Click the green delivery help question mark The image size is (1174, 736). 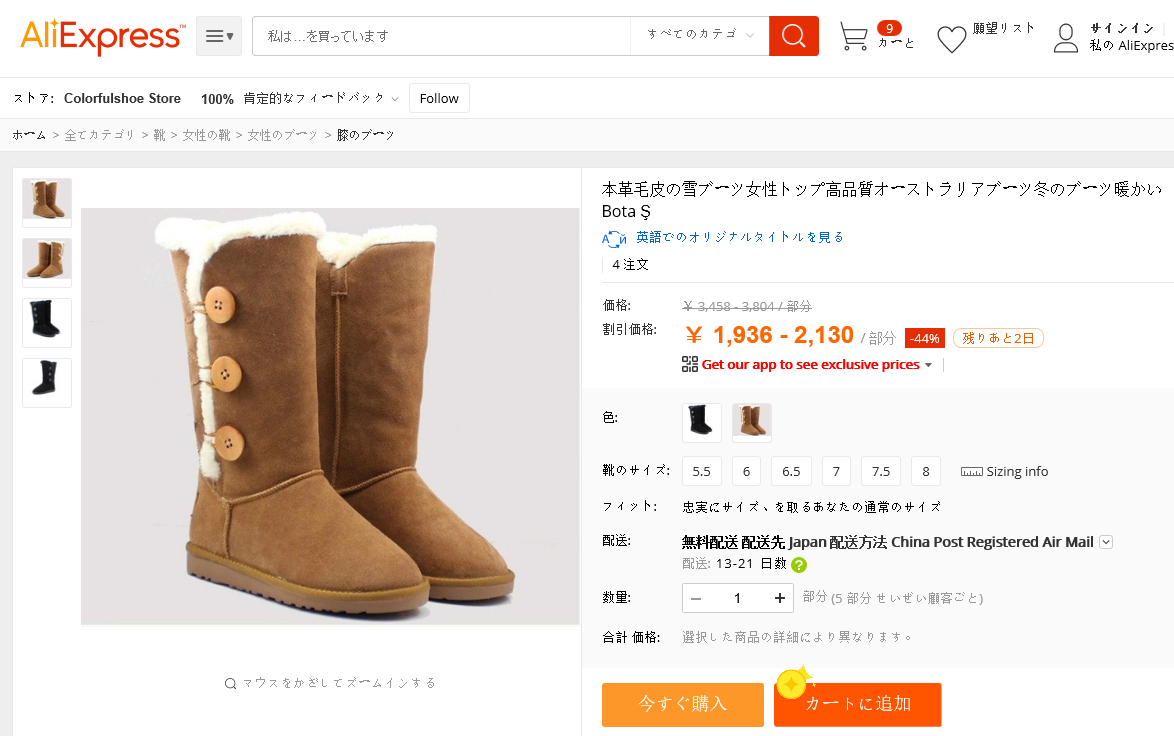click(799, 565)
